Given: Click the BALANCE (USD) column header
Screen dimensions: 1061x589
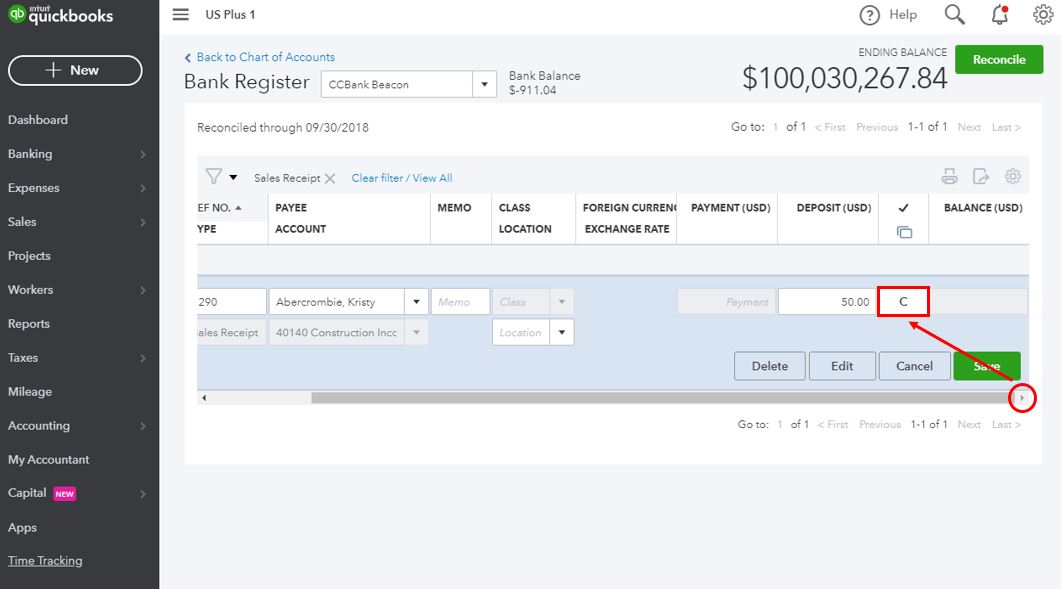Looking at the screenshot, I should click(x=983, y=208).
